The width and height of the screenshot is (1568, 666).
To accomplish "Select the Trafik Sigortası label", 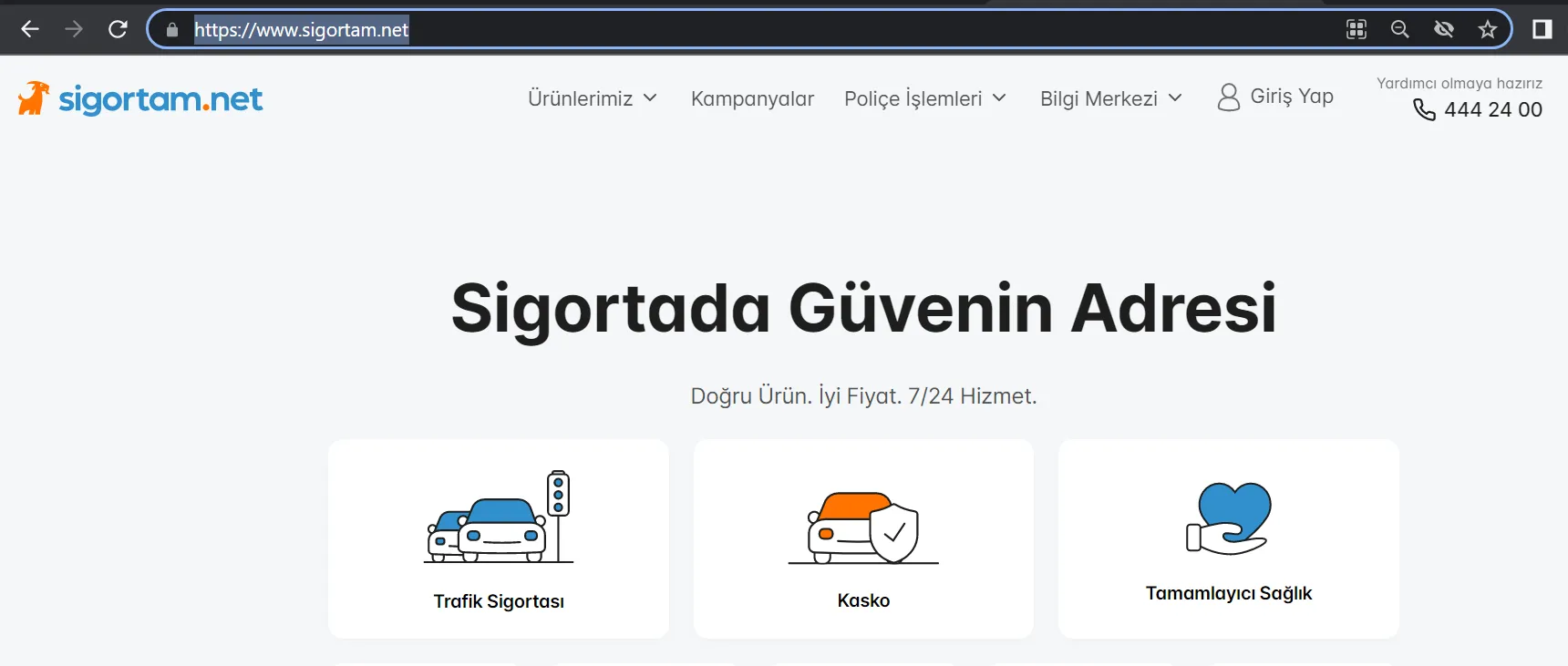I will 499,601.
